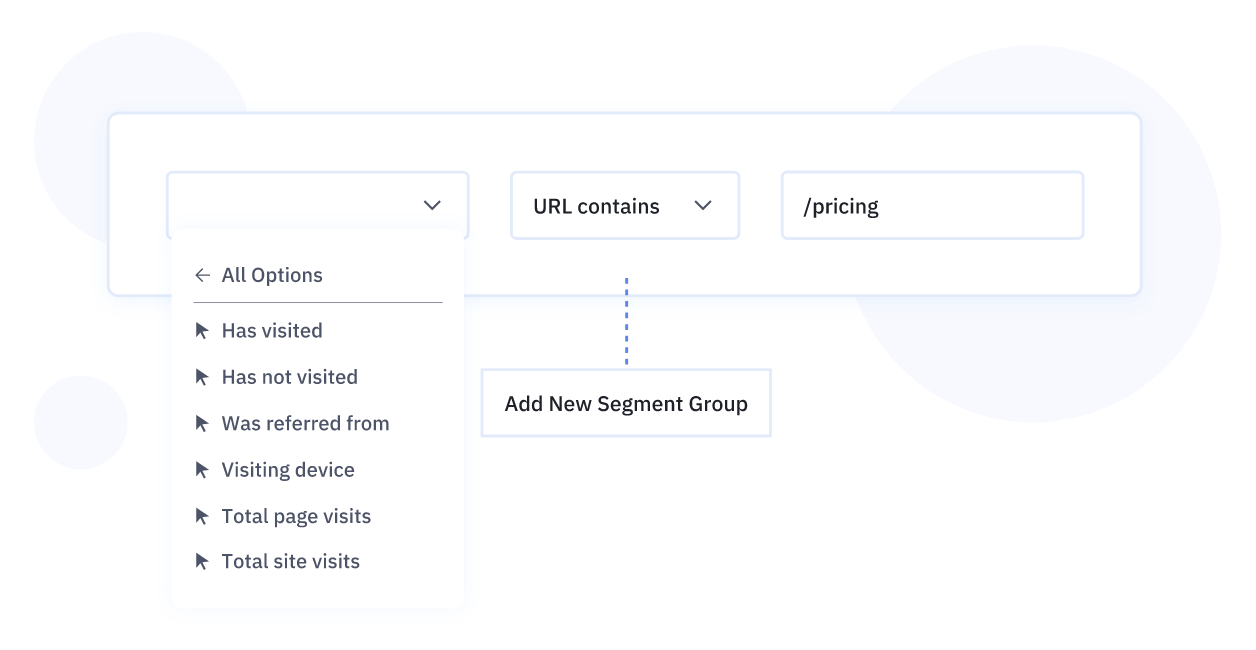The width and height of the screenshot is (1256, 650).
Task: Choose Has not visited from the list
Action: click(290, 377)
